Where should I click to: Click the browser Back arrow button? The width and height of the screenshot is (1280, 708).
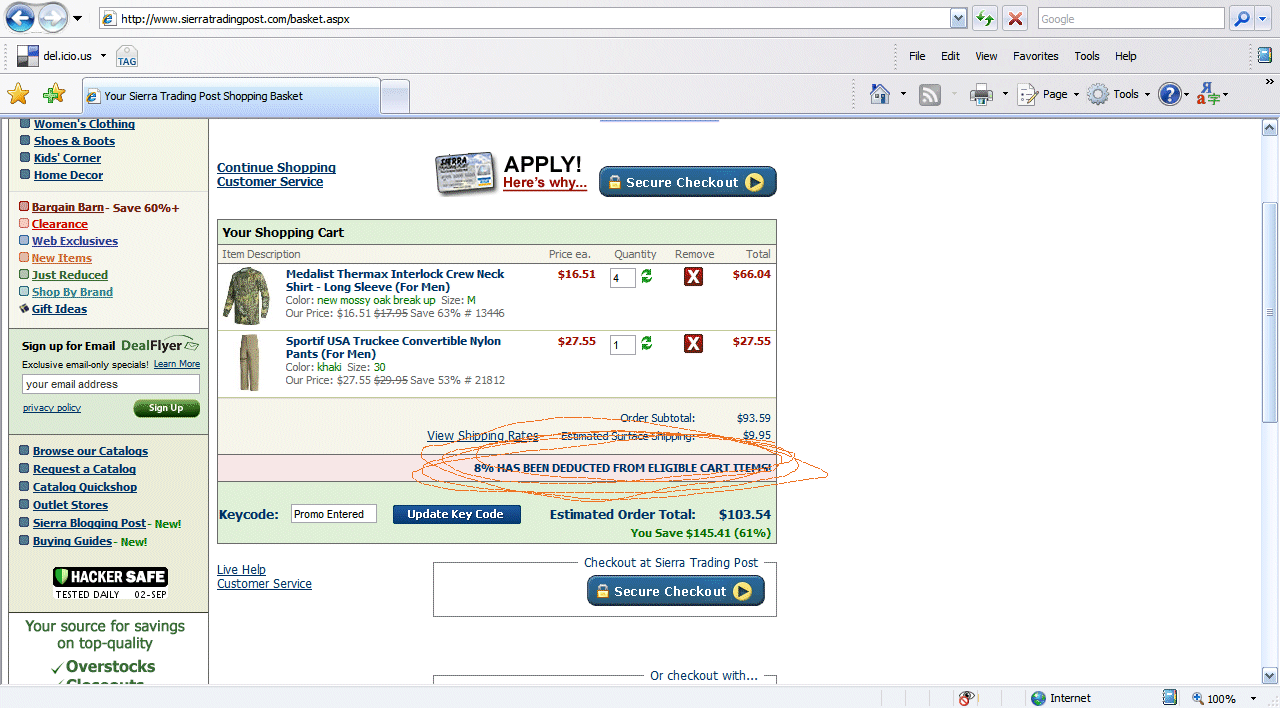click(20, 18)
